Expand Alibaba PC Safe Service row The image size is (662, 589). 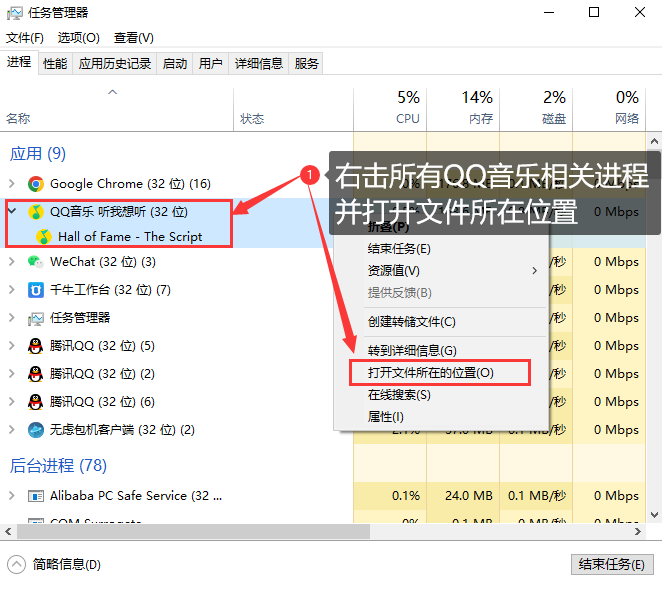[12, 495]
